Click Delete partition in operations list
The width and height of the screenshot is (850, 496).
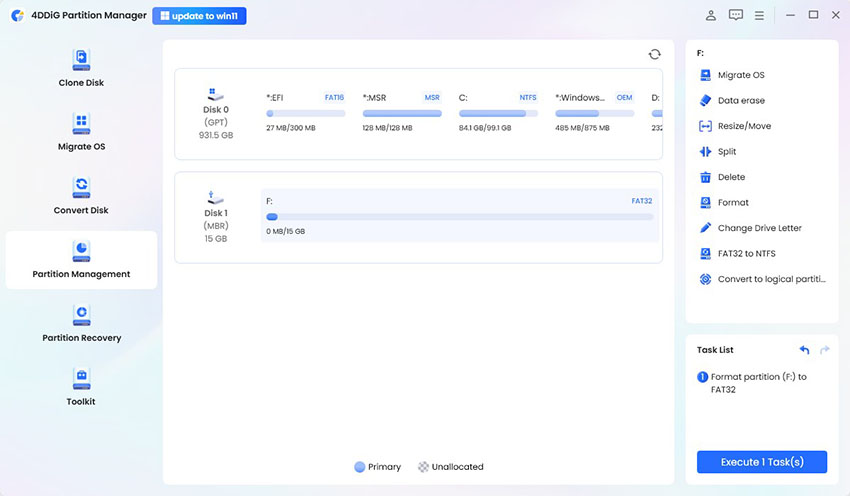coord(731,177)
